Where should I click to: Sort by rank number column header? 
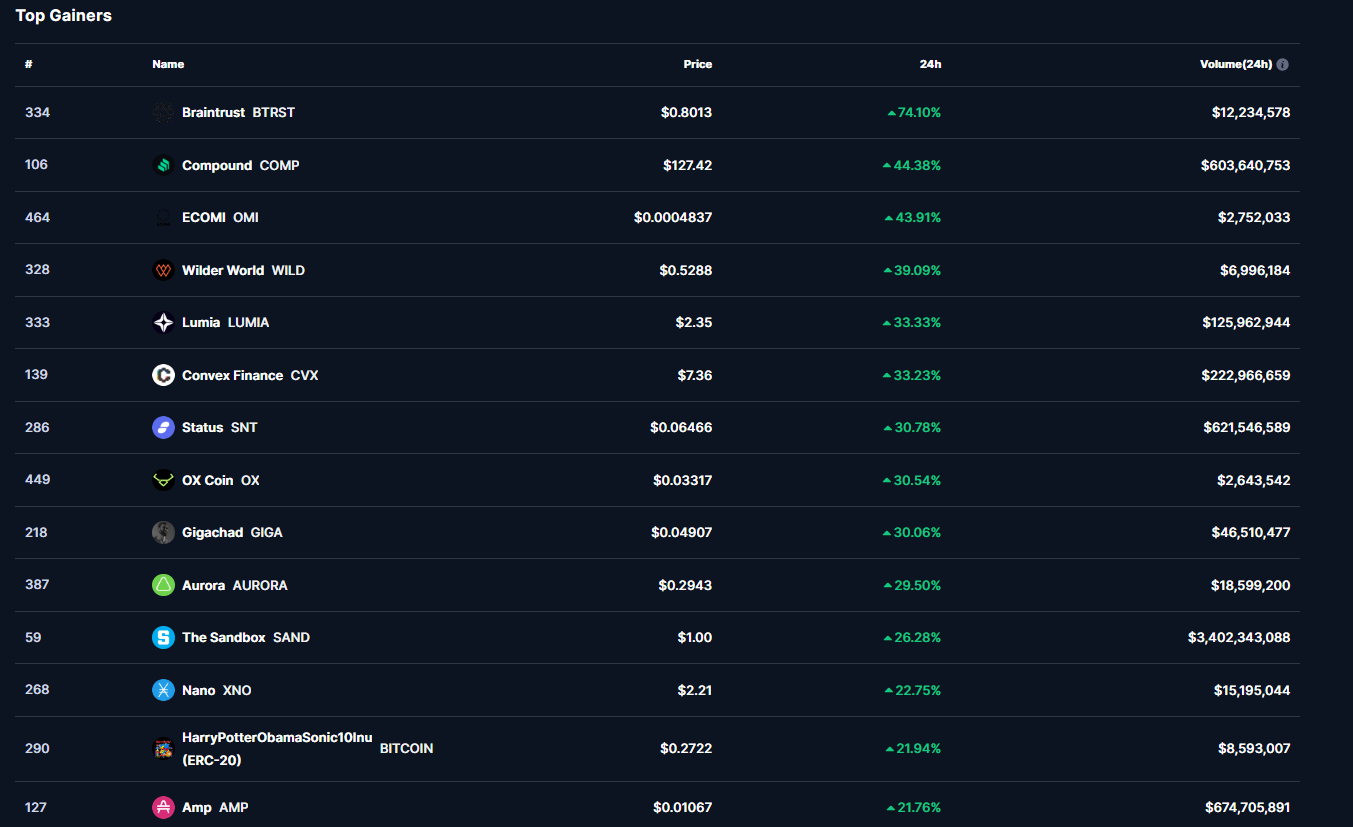29,65
